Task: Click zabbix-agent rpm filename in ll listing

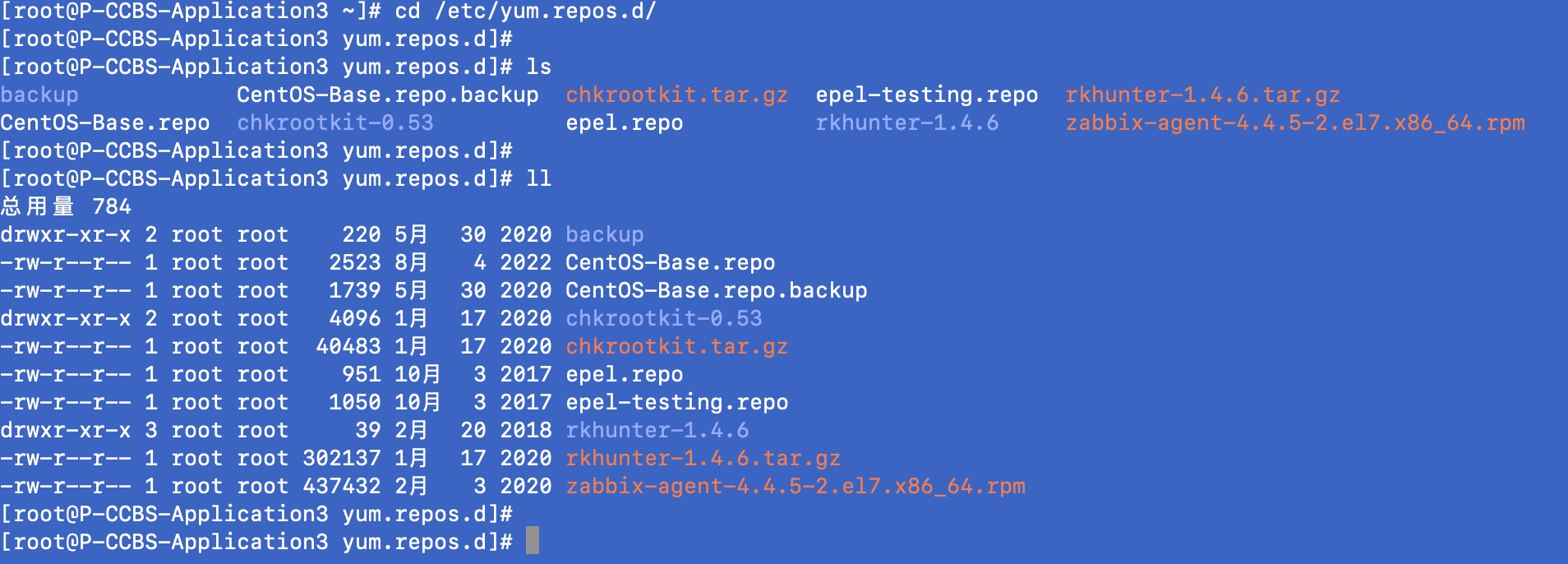Action: tap(796, 486)
